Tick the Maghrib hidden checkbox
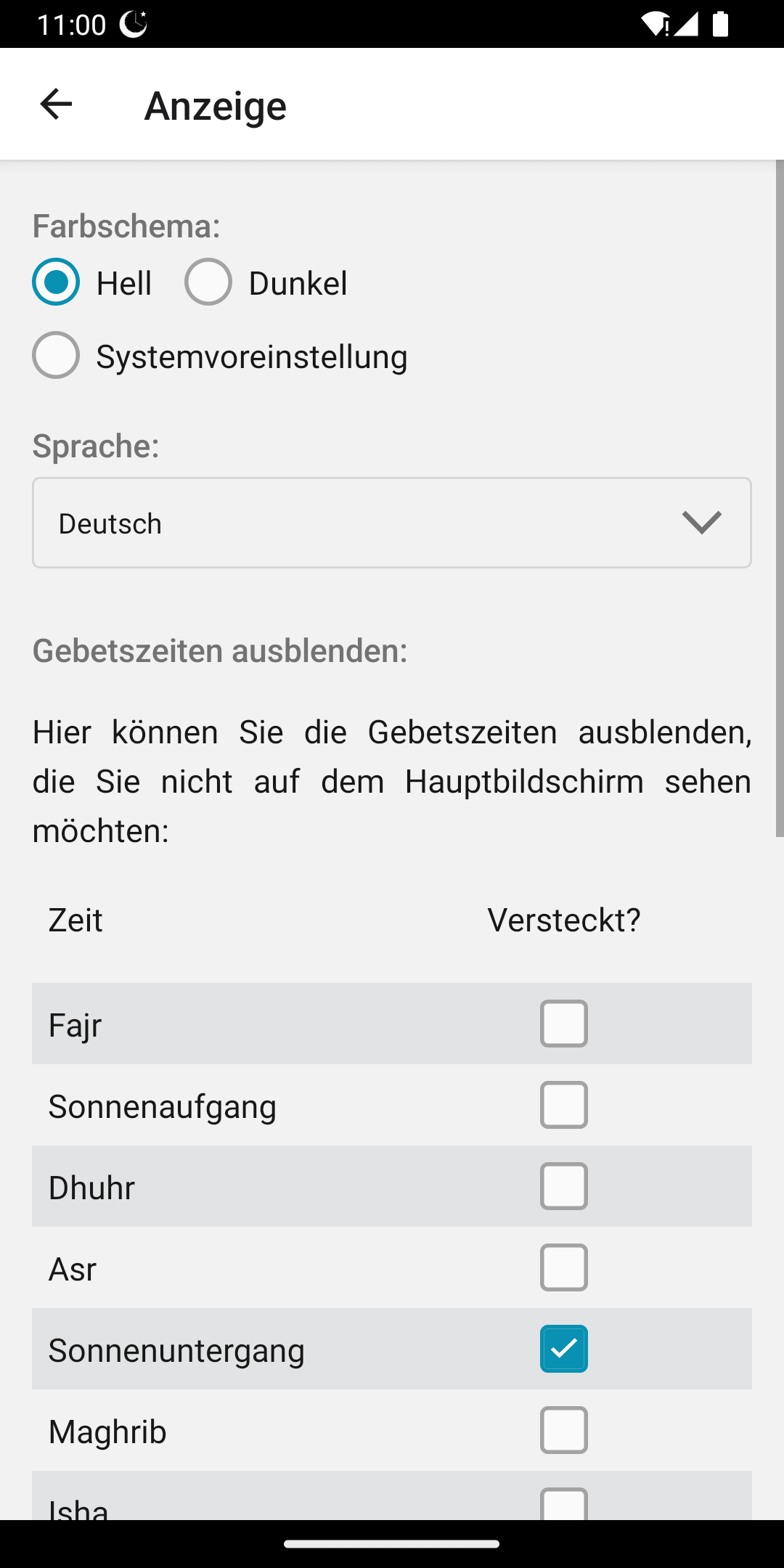Image resolution: width=784 pixels, height=1568 pixels. [564, 1430]
